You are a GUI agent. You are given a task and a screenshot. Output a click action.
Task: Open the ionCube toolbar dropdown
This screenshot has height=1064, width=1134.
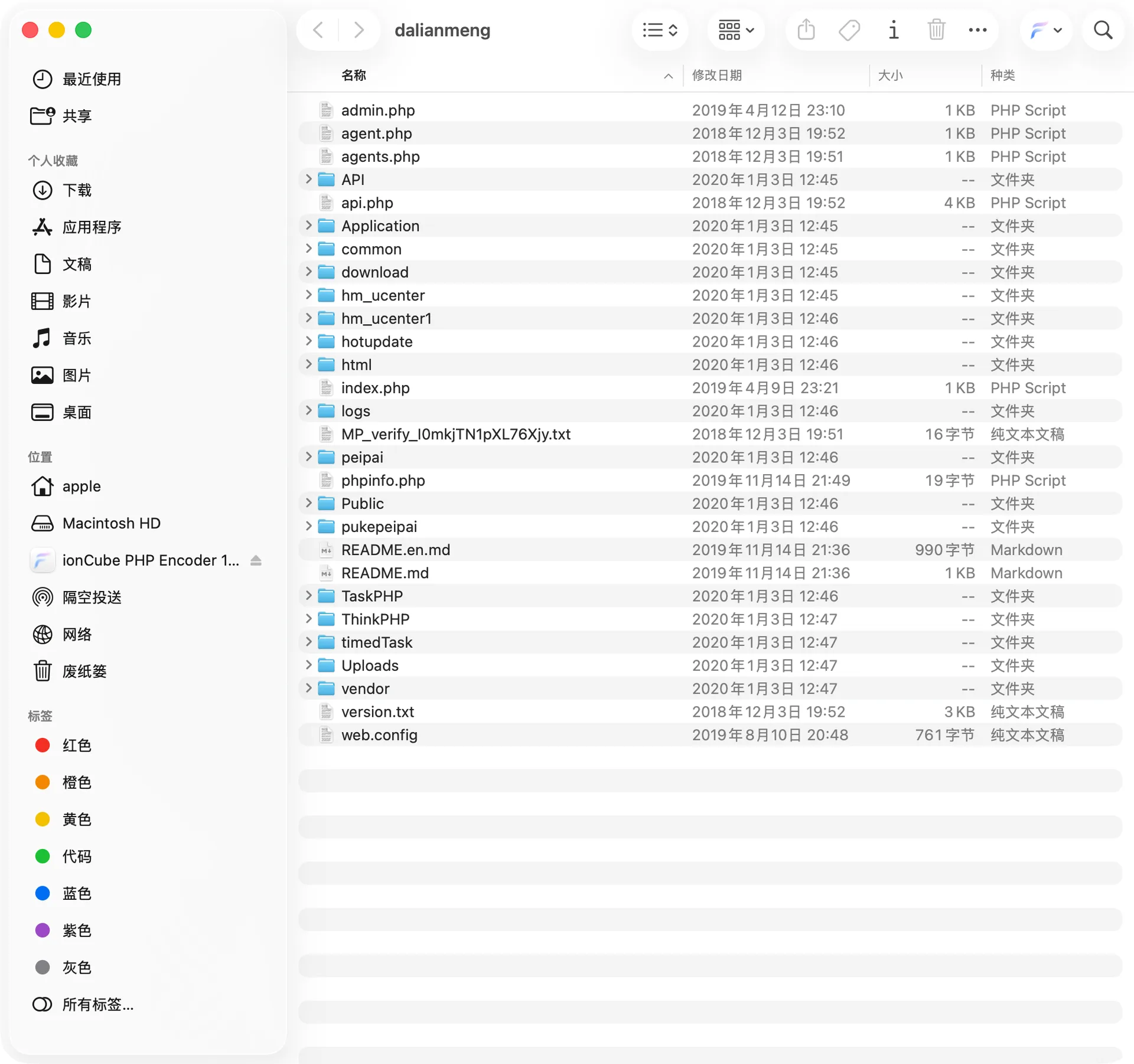click(1045, 30)
